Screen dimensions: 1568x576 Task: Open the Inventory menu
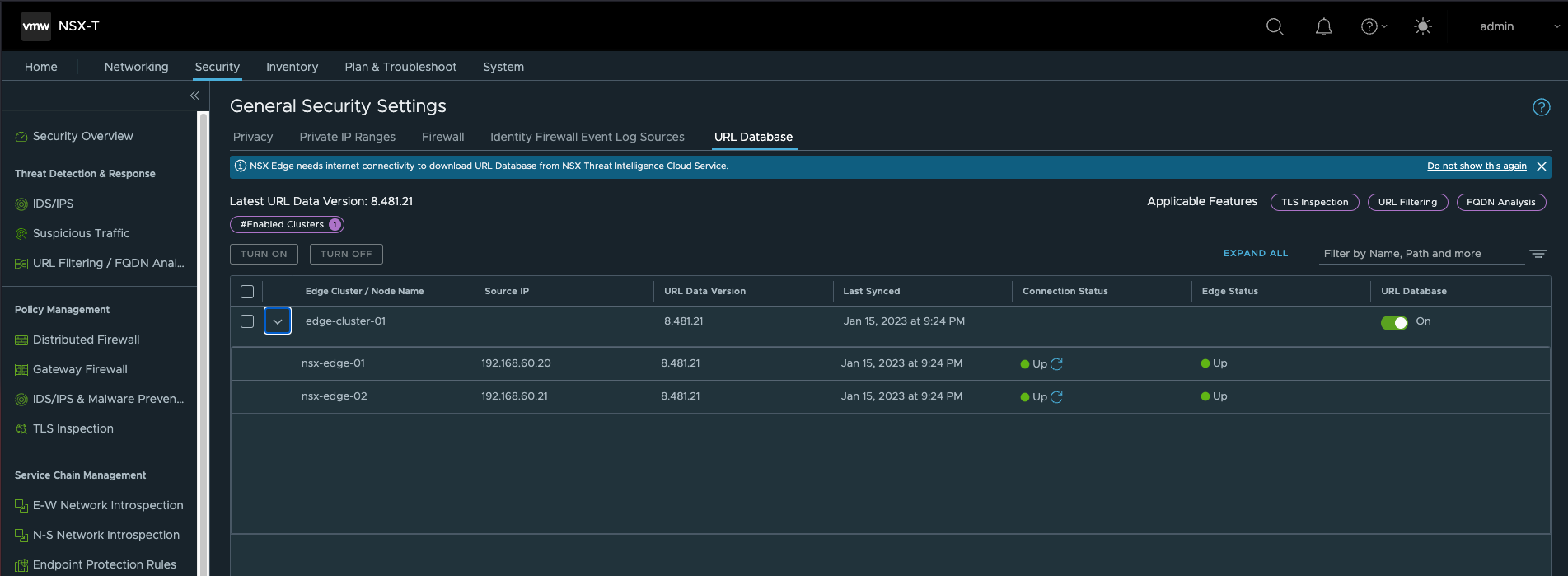click(292, 67)
